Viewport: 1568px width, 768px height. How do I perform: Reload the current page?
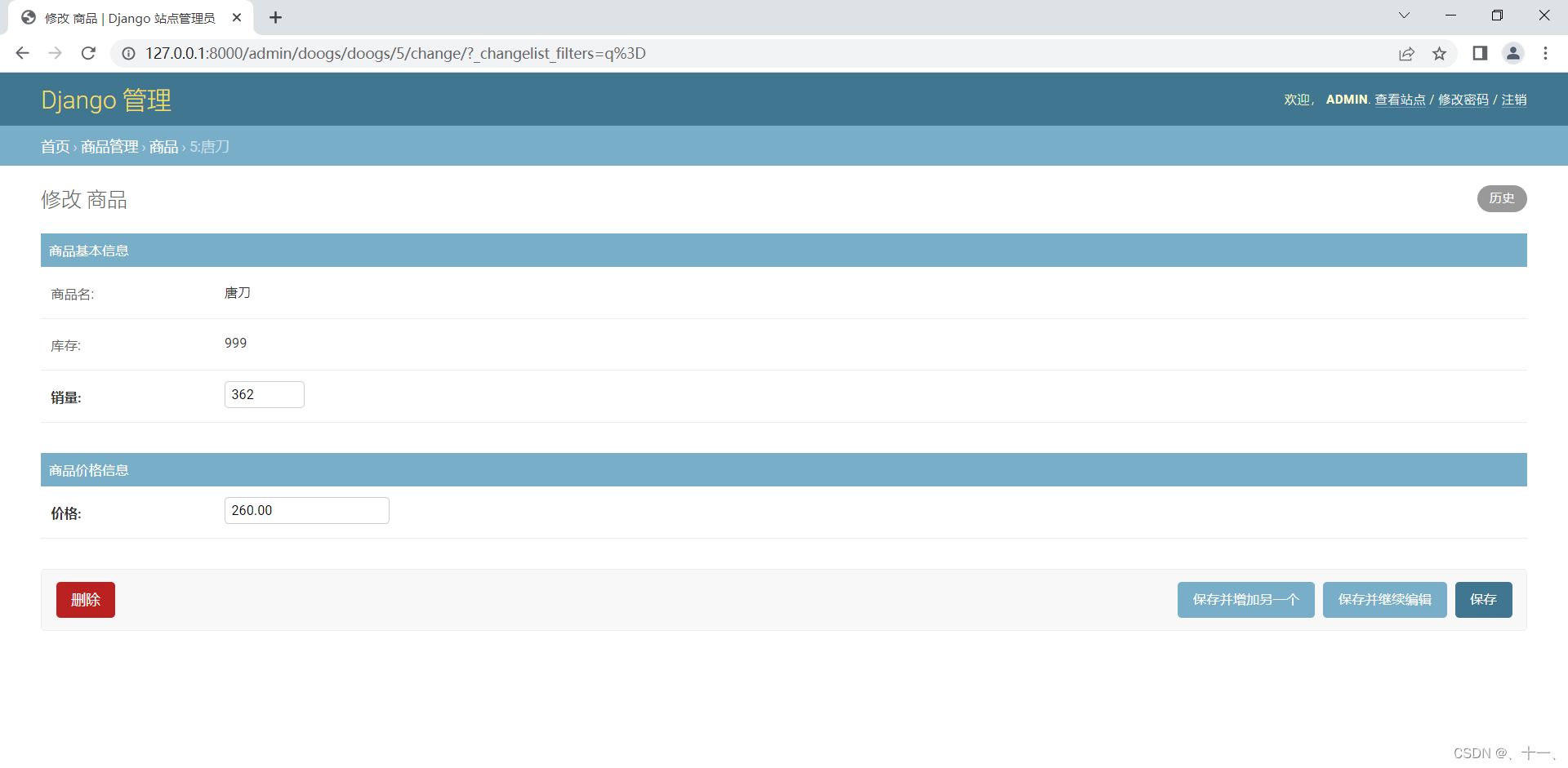[x=88, y=53]
